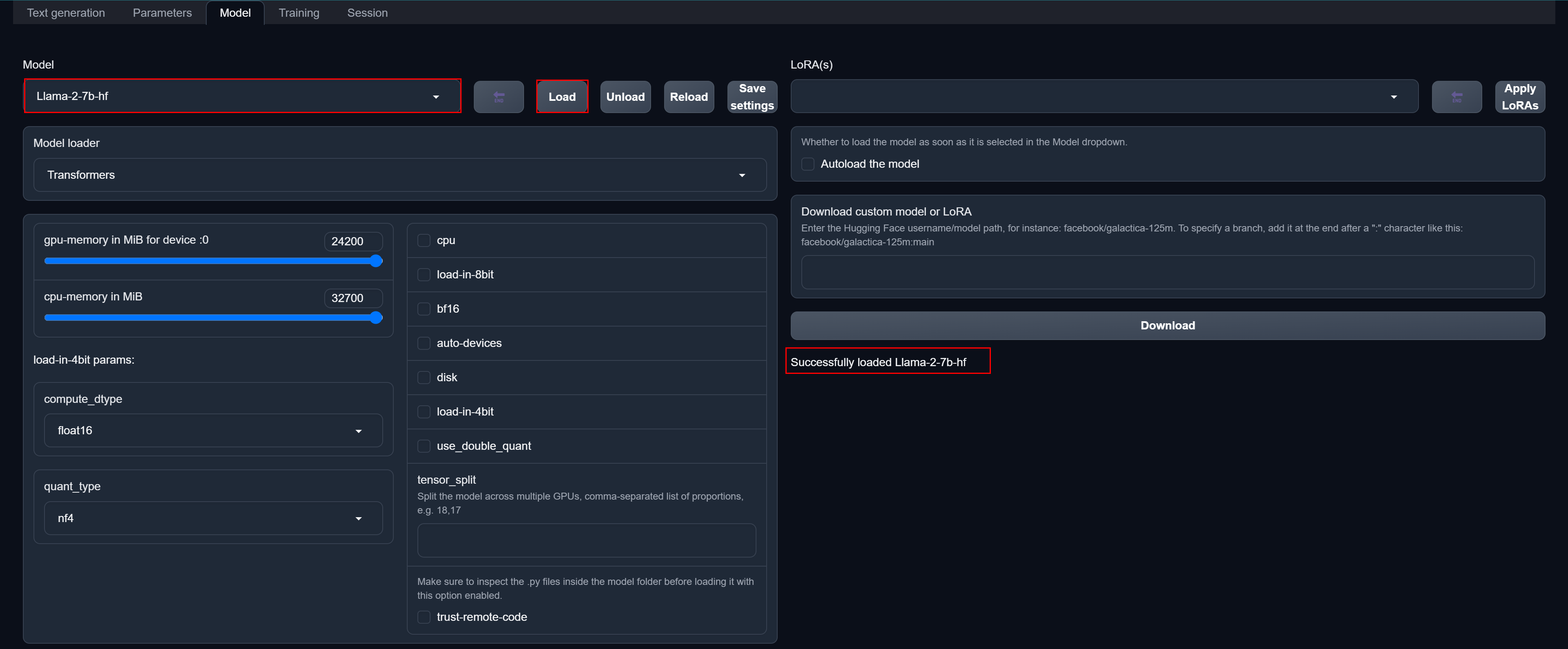1568x649 pixels.
Task: Toggle the load-in-4bit checkbox
Action: (x=424, y=412)
